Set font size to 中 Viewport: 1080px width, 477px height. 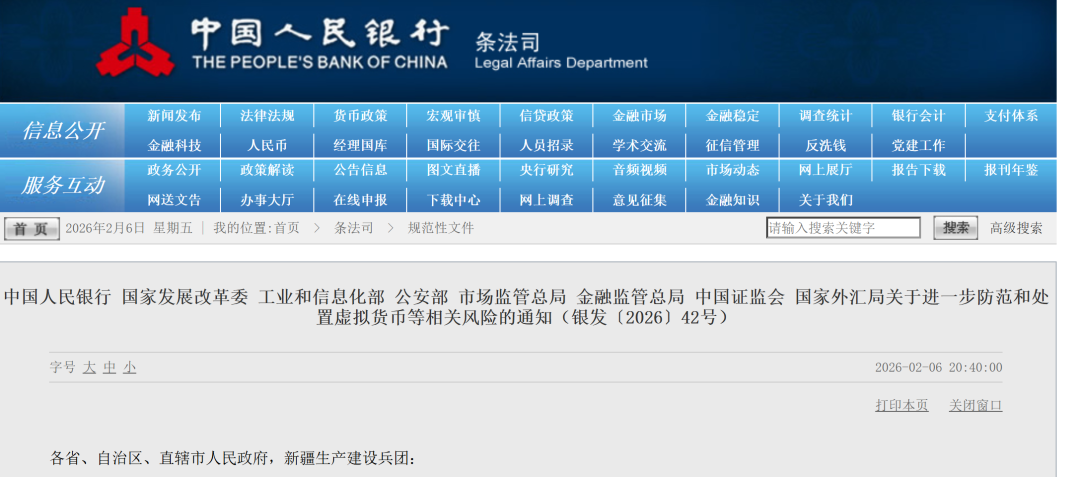110,368
